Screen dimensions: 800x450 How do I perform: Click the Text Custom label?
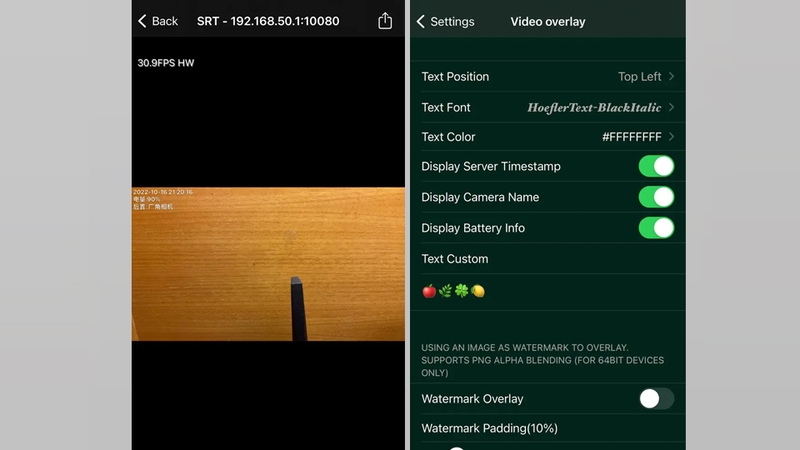[455, 259]
